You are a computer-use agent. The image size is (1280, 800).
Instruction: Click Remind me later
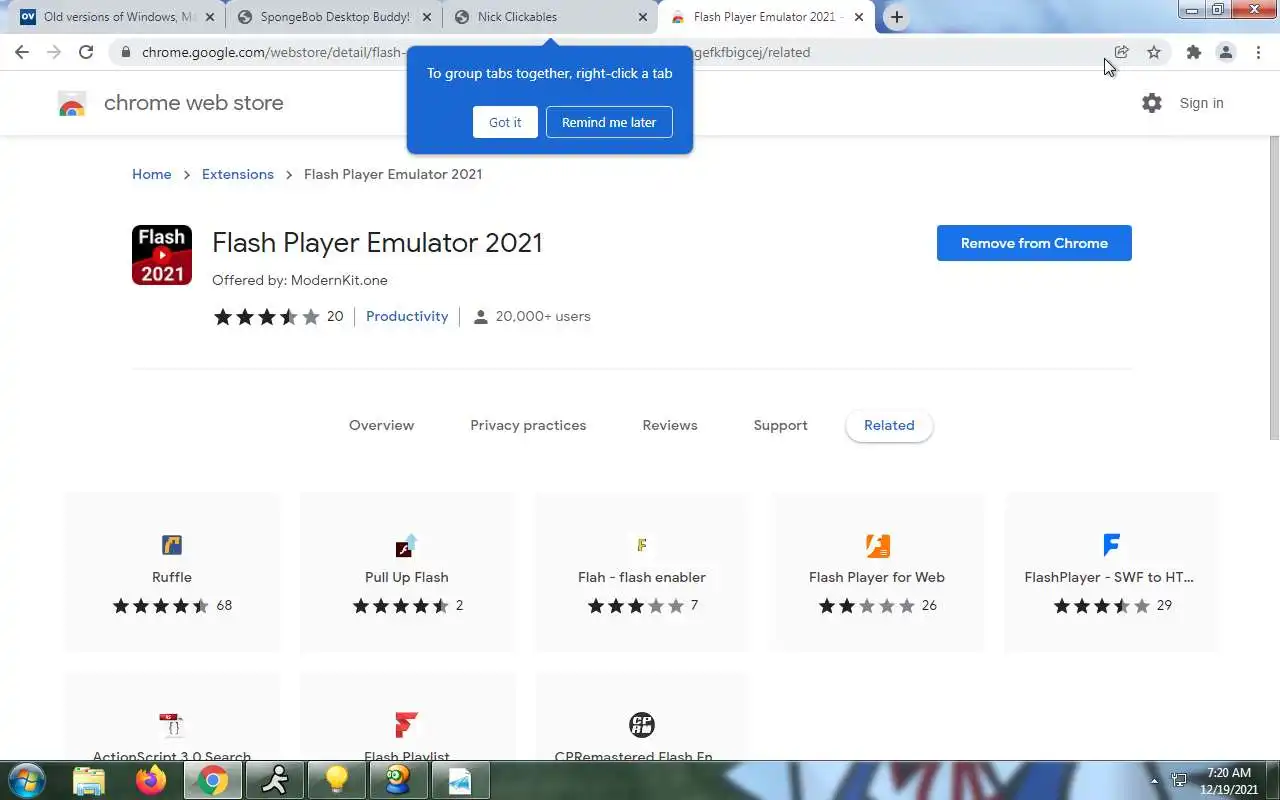point(609,122)
